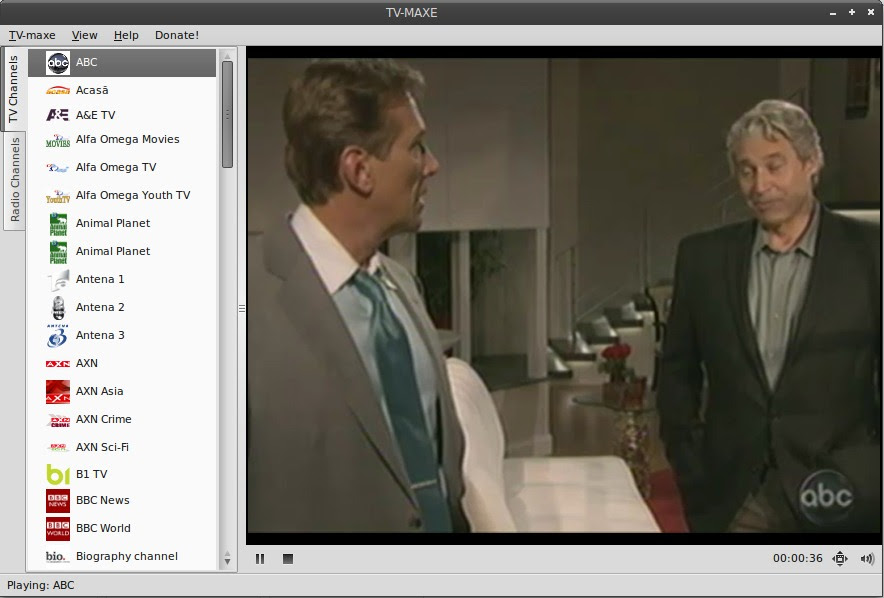This screenshot has width=884, height=598.
Task: Select Alfa Omega Youth TV name
Action: click(x=133, y=195)
